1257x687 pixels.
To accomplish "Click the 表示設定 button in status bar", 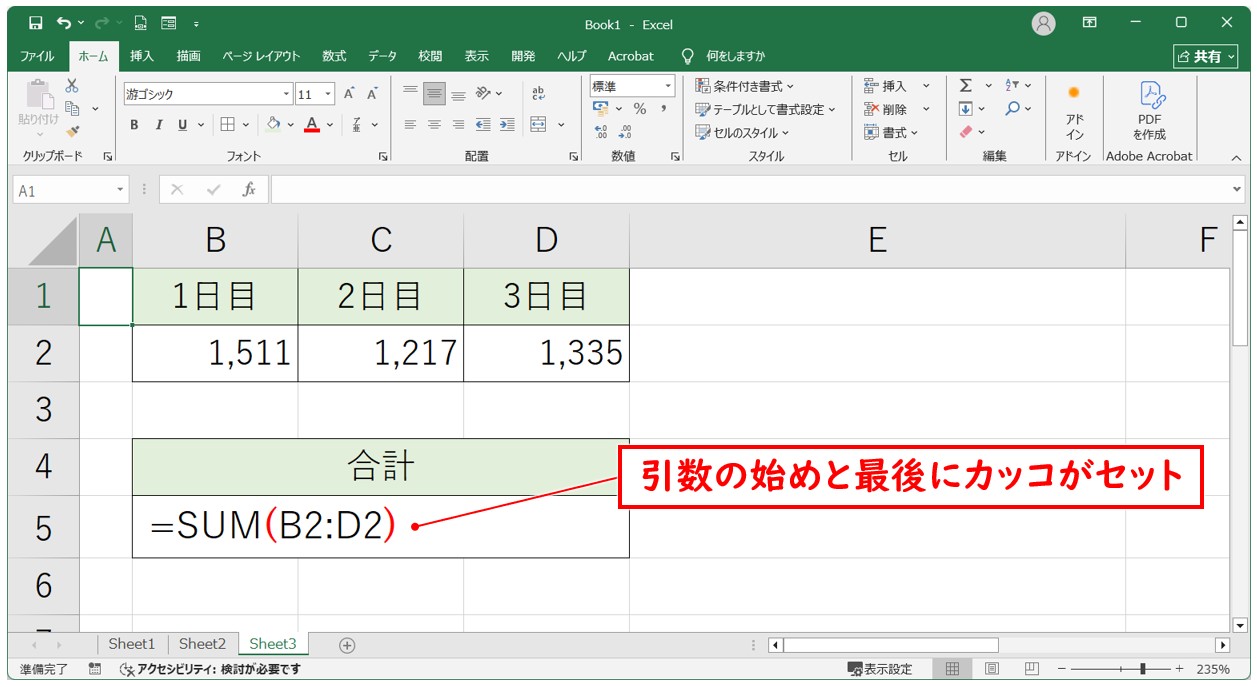I will [879, 669].
